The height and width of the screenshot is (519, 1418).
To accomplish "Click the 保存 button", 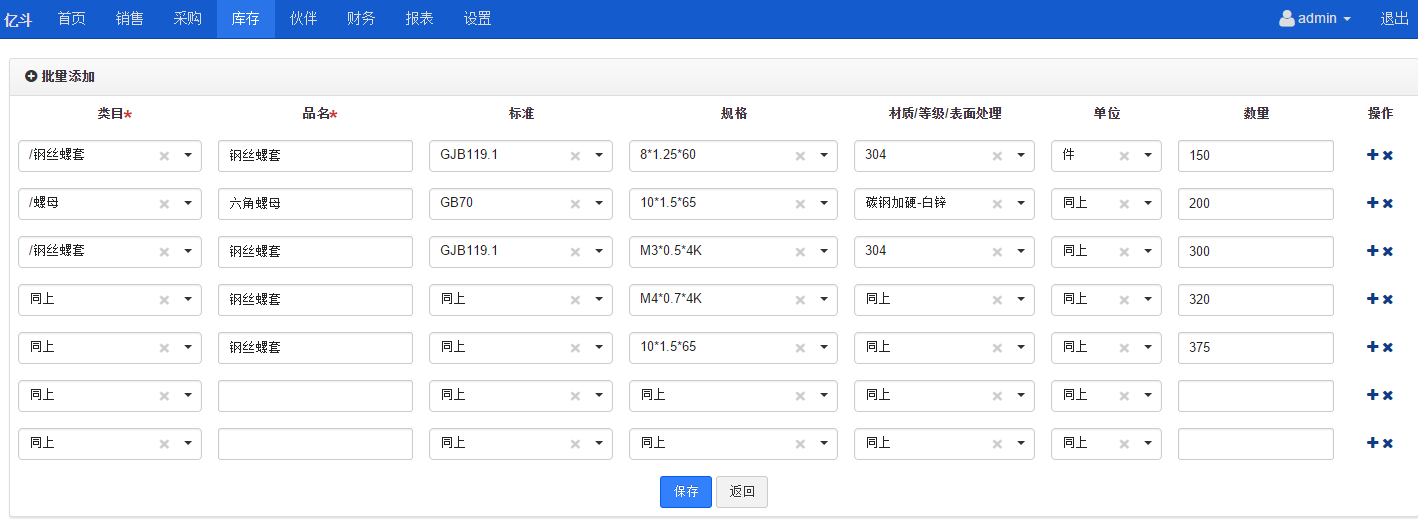I will pyautogui.click(x=686, y=492).
